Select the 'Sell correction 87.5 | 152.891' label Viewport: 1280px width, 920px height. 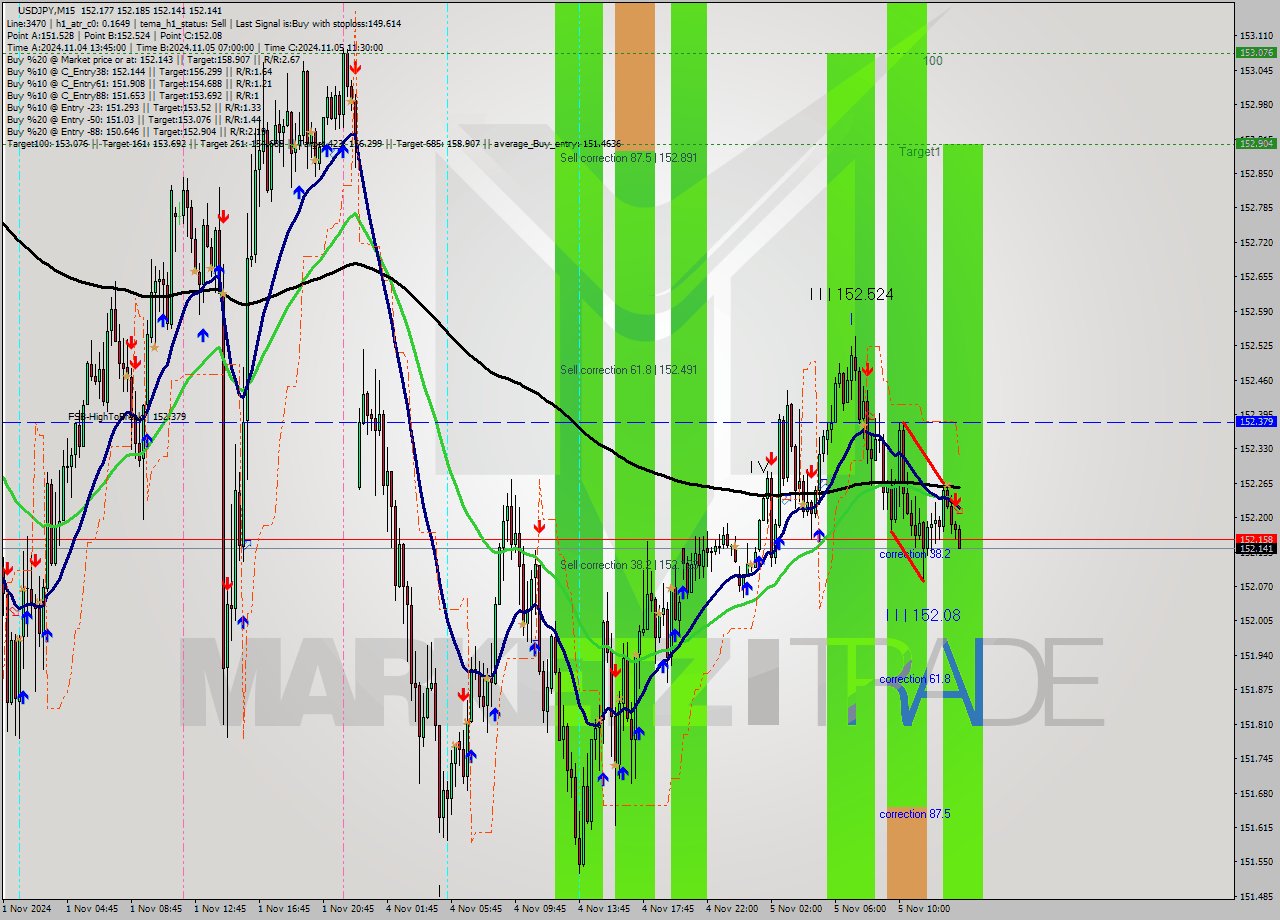click(628, 158)
